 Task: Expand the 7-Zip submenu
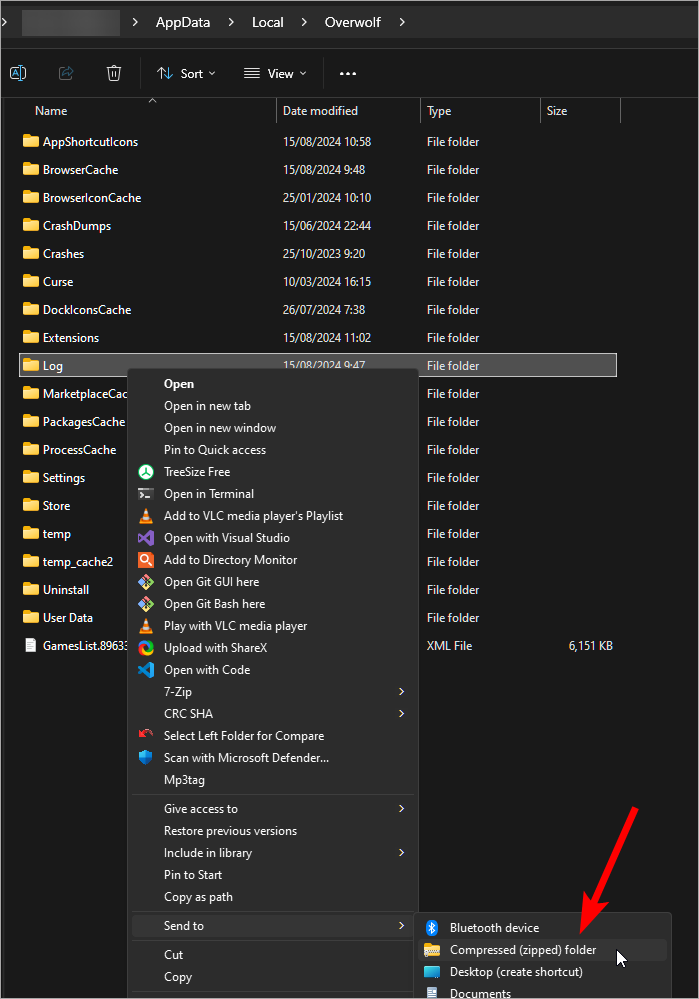coord(401,691)
